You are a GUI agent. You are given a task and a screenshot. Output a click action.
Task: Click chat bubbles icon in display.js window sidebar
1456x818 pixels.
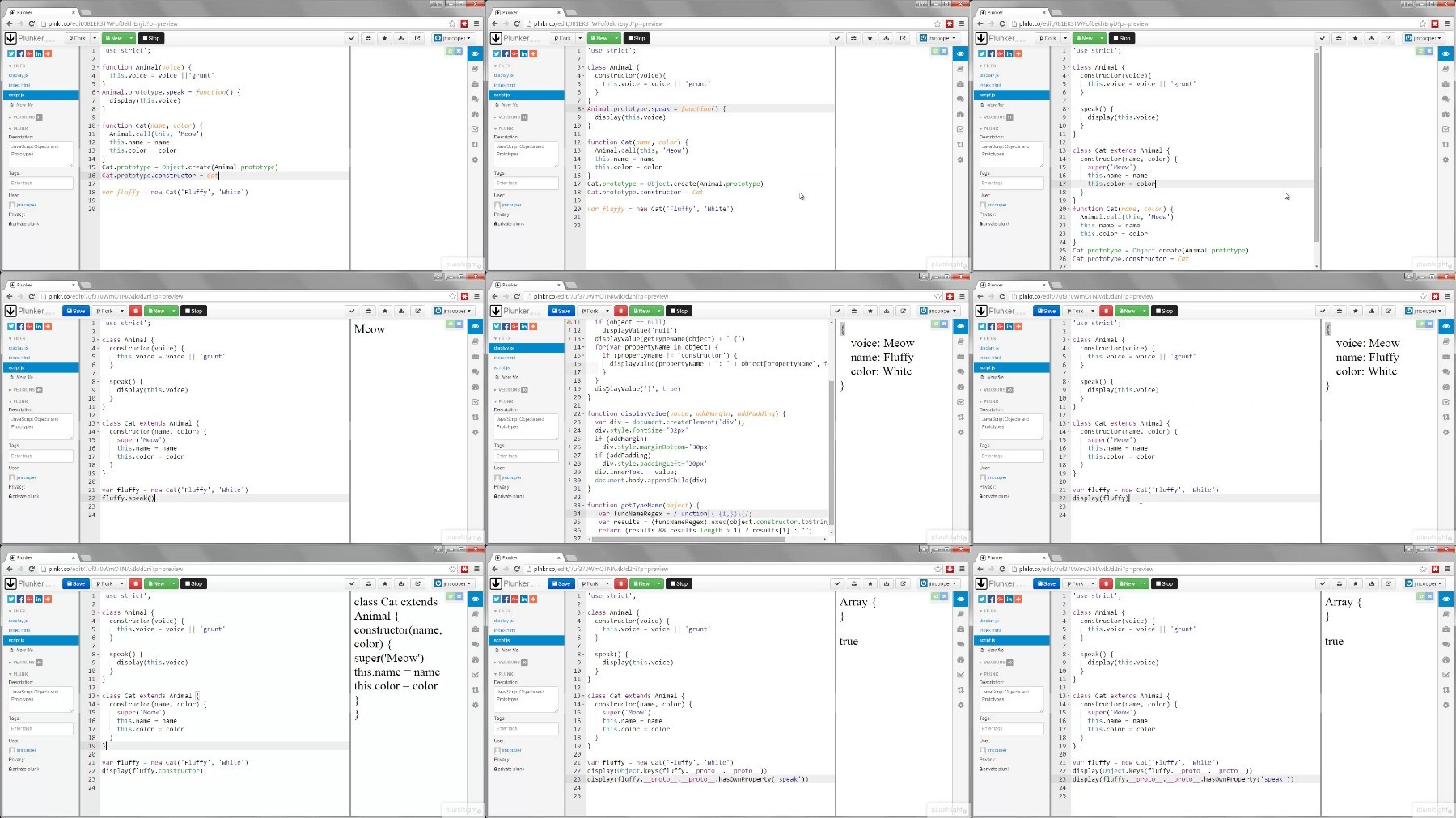coord(961,371)
